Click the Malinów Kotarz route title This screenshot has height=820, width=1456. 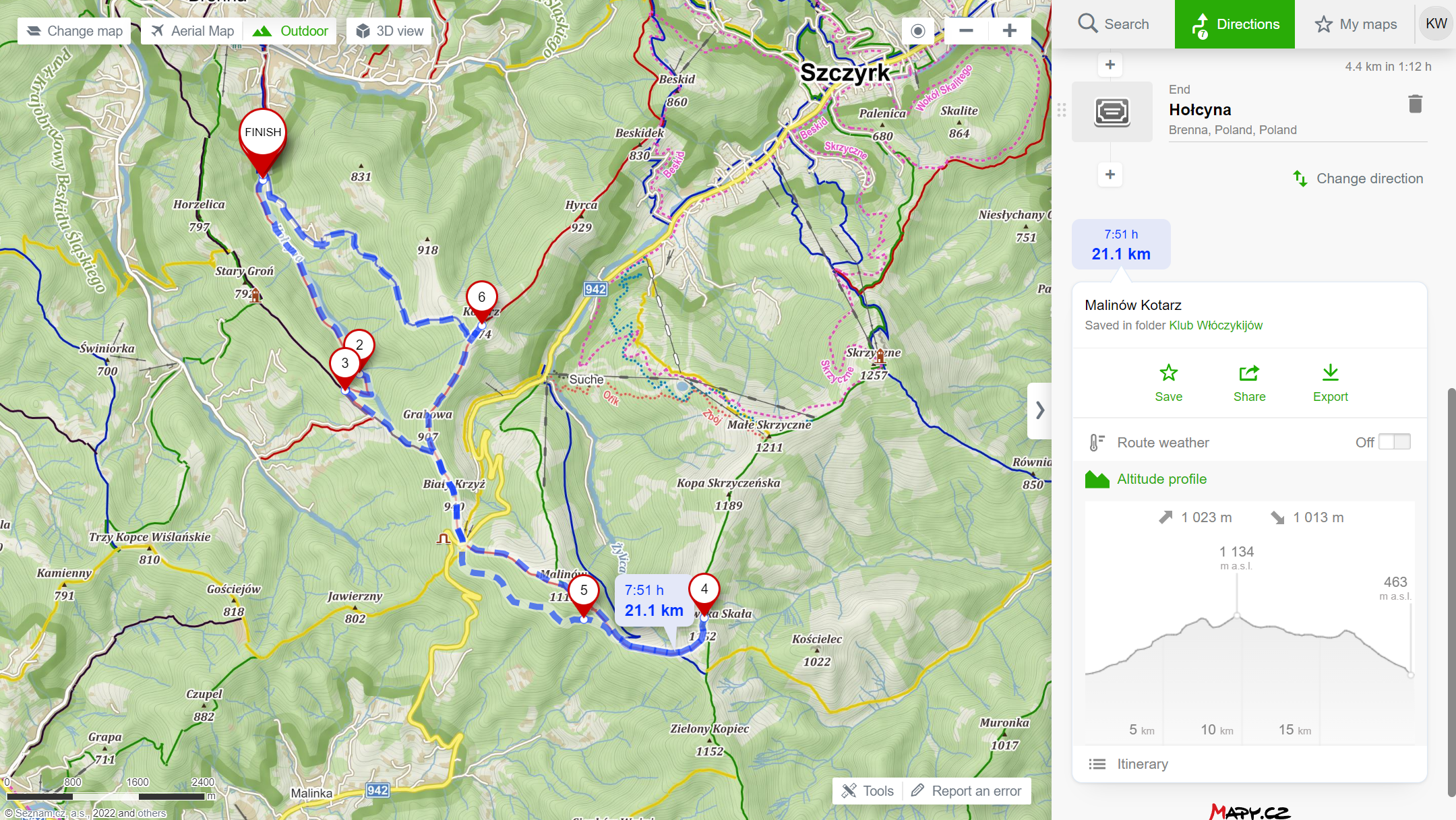pyautogui.click(x=1132, y=305)
